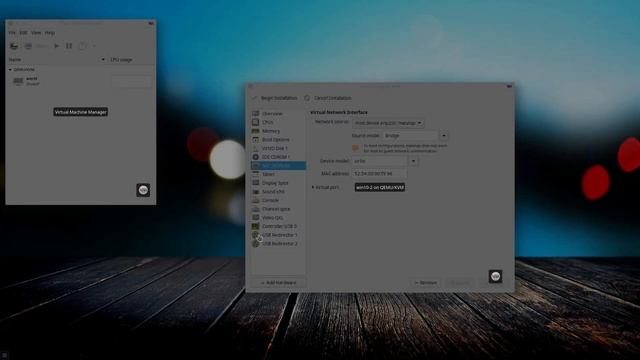Select Video QXL in the hardware list
The height and width of the screenshot is (360, 640).
[278, 218]
